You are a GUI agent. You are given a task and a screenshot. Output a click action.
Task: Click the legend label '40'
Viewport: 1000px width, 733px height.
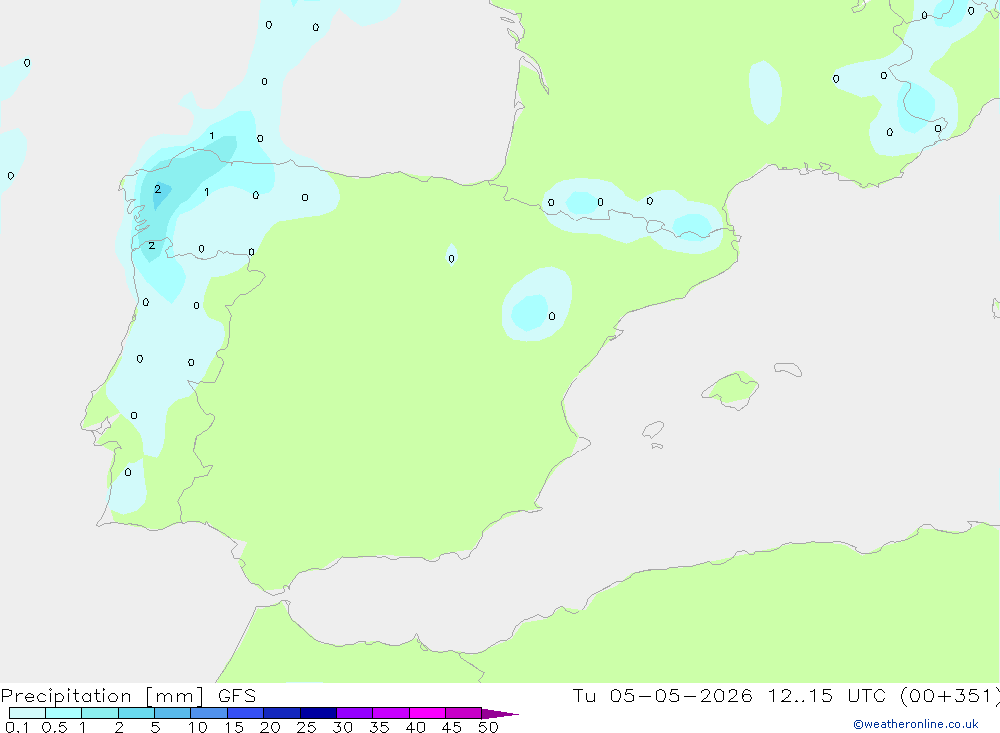pos(416,727)
